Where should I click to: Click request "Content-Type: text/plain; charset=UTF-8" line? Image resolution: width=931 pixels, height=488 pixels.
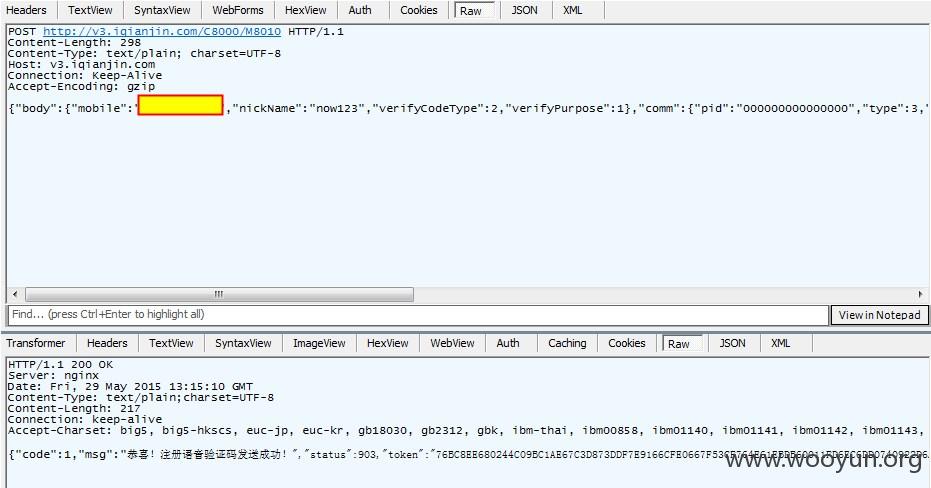[144, 53]
